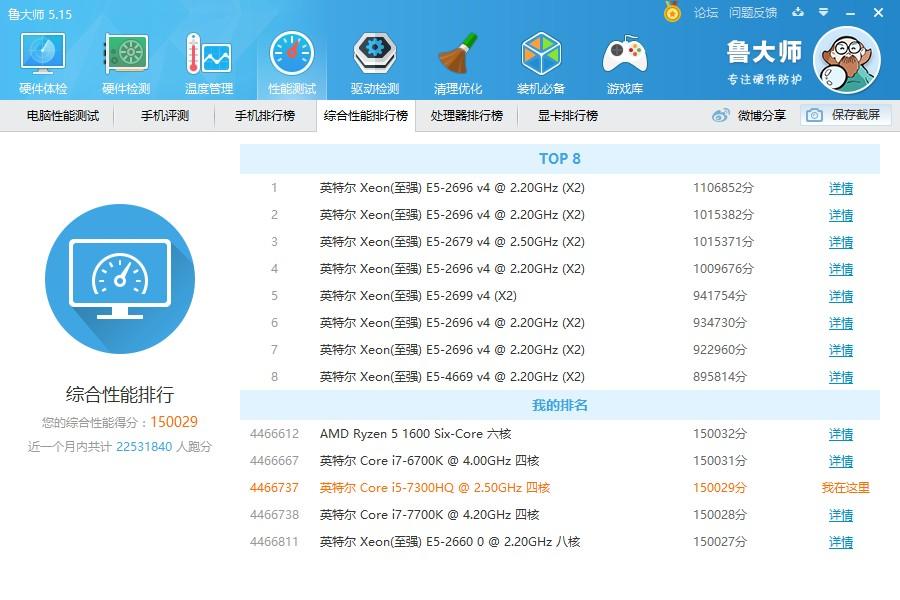Launch 驱动检测 driver check

coord(374,60)
